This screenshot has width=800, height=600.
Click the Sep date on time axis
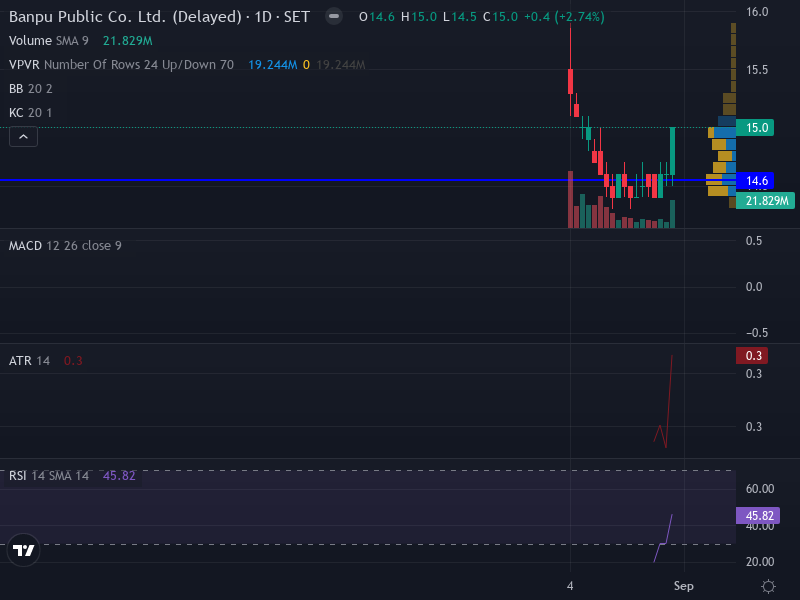click(684, 586)
